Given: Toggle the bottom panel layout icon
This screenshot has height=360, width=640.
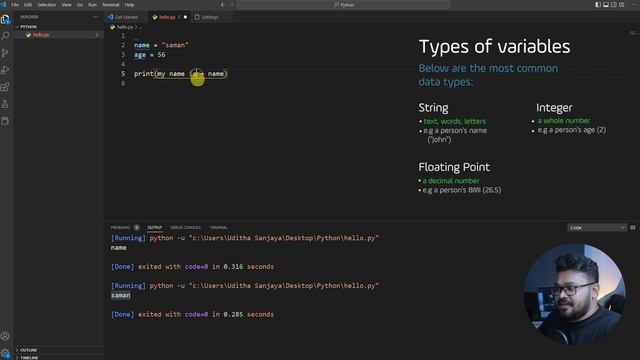Looking at the screenshot, I should pos(606,4).
